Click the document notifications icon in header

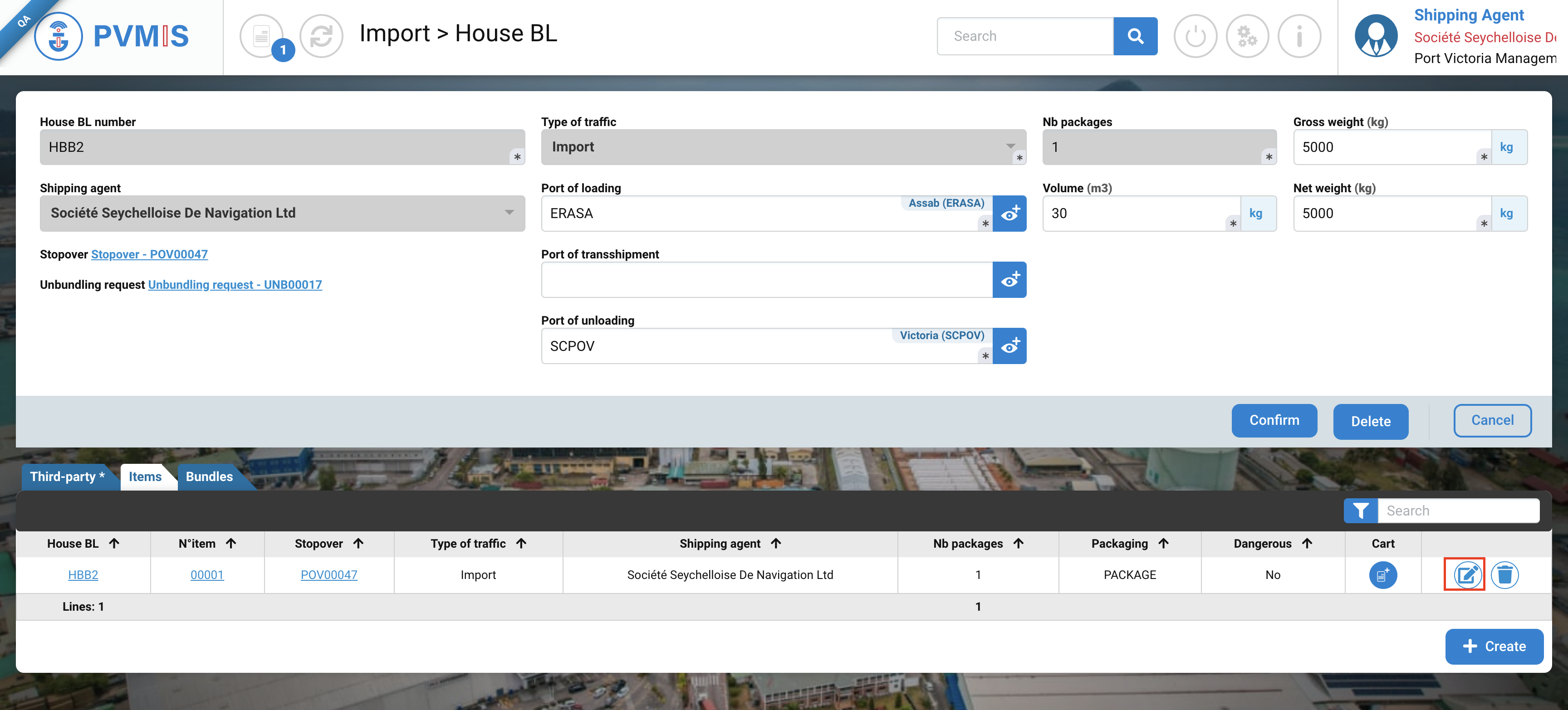(261, 36)
